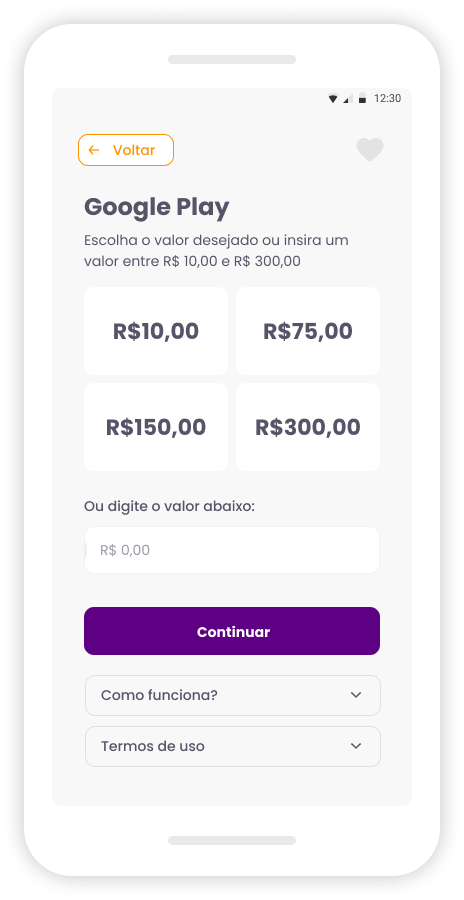The image size is (464, 900).
Task: Select the R$75,00 value card
Action: coord(308,331)
